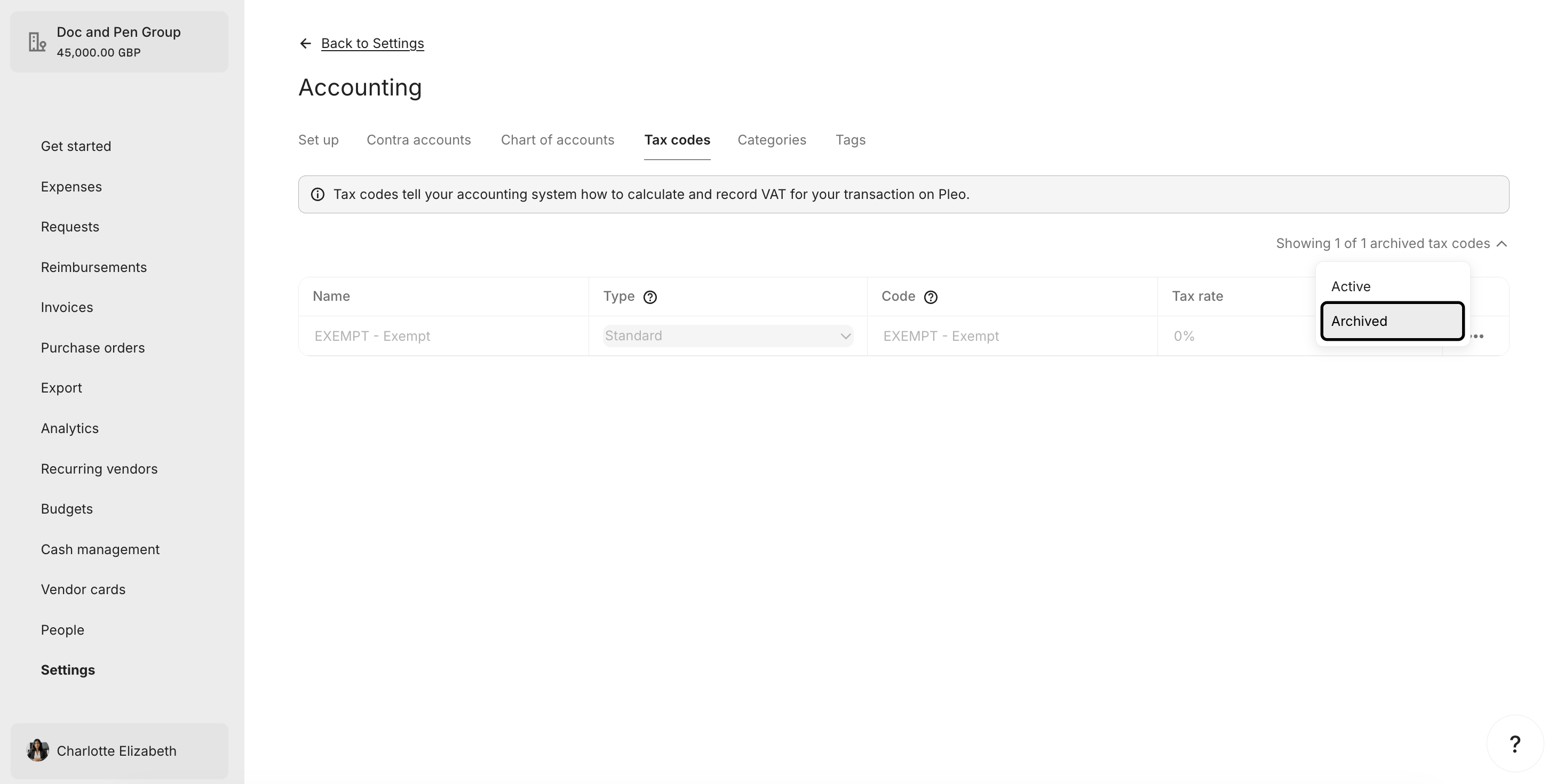The image size is (1556, 784).
Task: Click the Accounting page heading
Action: click(360, 87)
